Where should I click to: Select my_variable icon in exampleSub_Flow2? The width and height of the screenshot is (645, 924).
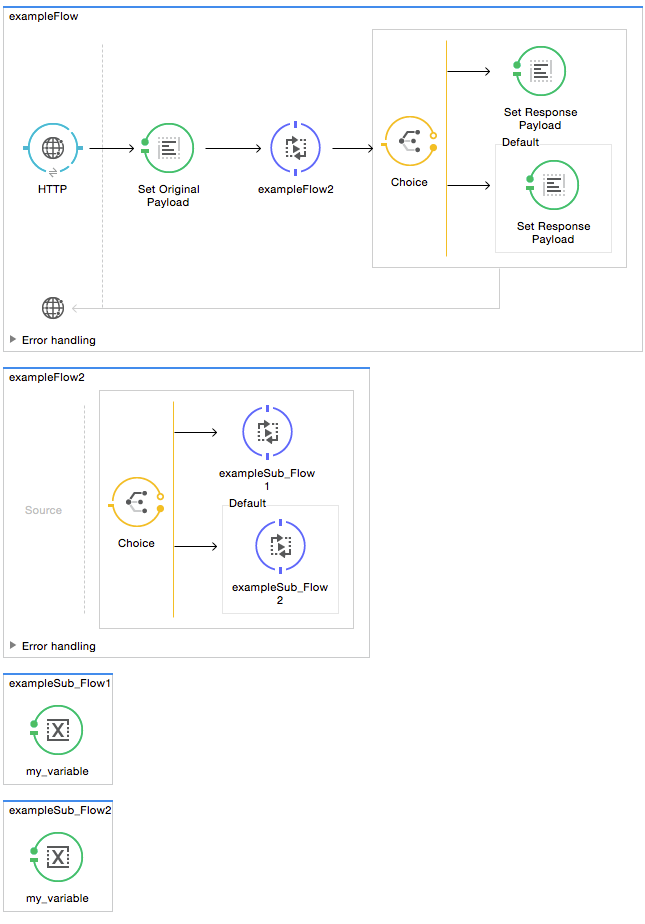tap(58, 857)
